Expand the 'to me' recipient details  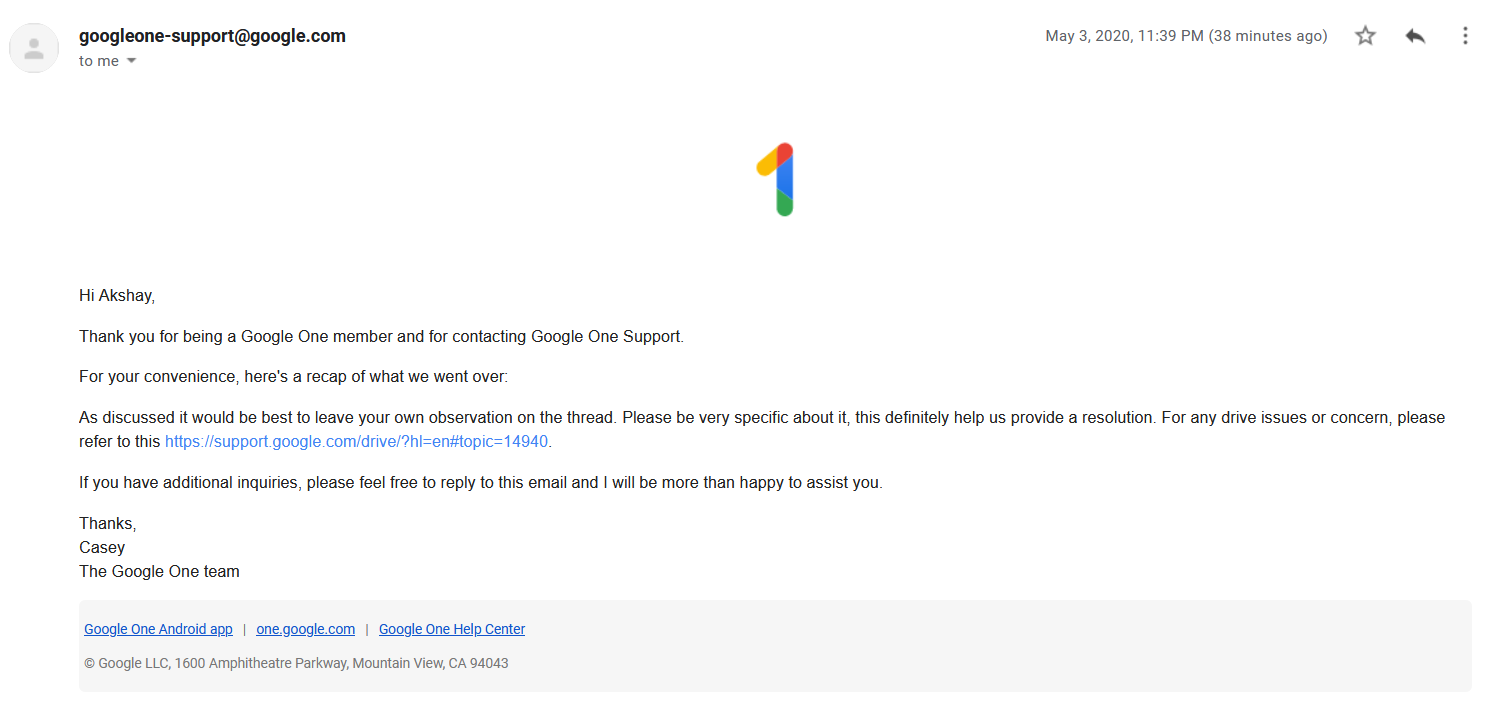coord(107,60)
